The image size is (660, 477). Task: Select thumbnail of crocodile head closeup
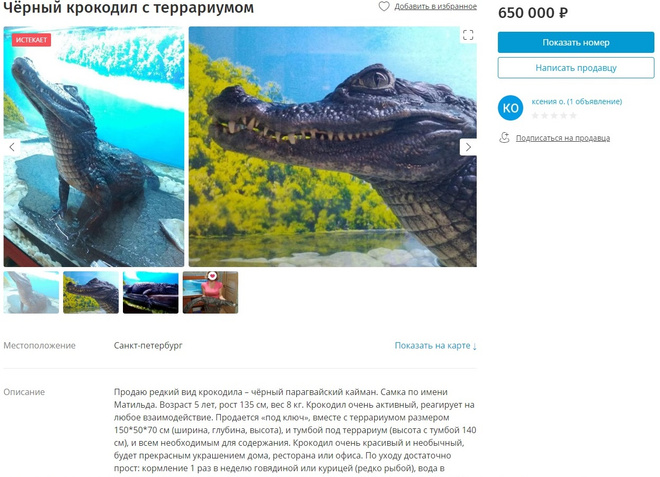[x=91, y=293]
